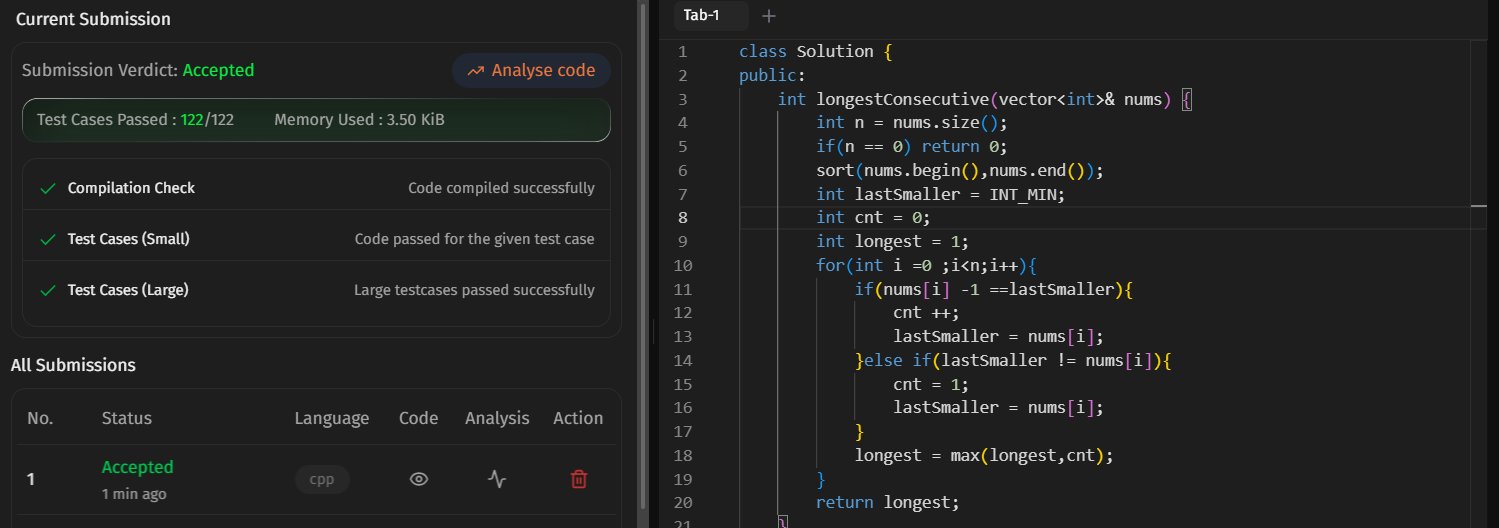Image resolution: width=1499 pixels, height=528 pixels.
Task: Open the Accepted status in submissions table
Action: pos(137,467)
